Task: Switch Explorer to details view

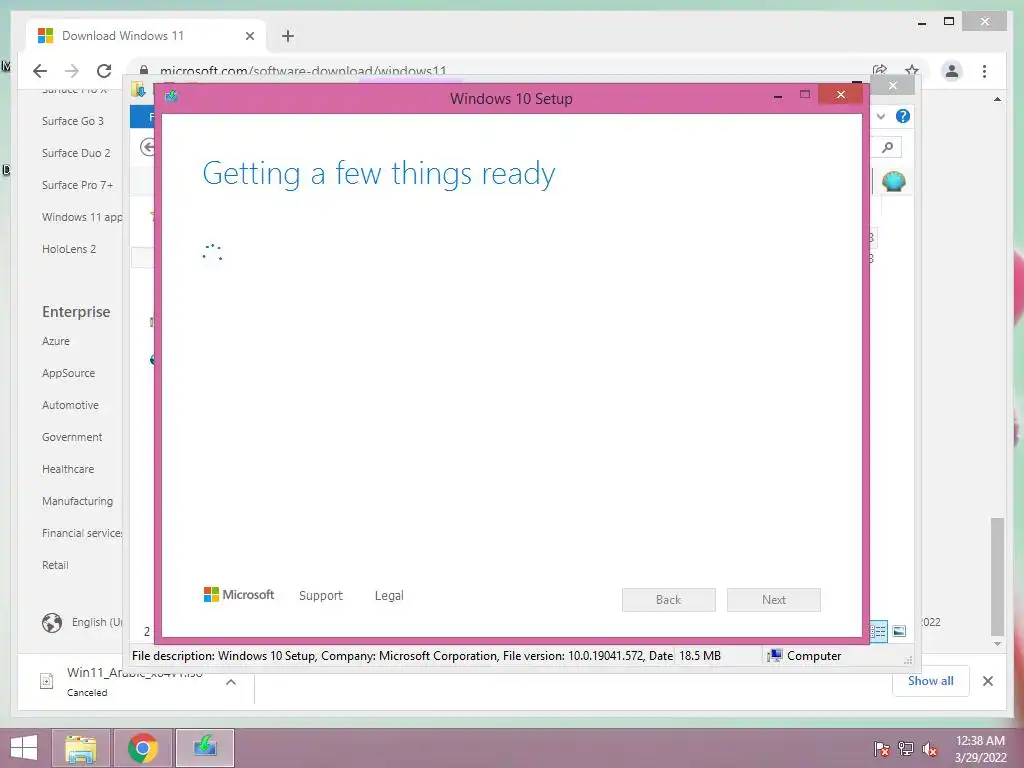Action: (x=879, y=631)
